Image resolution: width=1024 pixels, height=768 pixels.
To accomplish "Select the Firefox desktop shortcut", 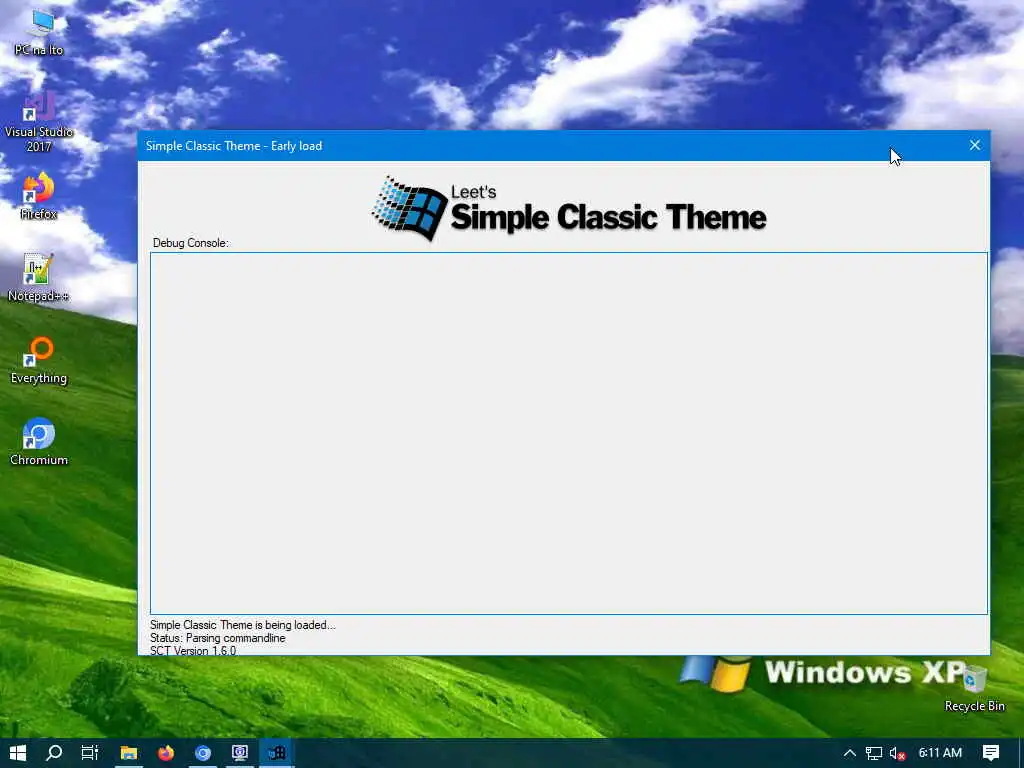I will (x=39, y=196).
